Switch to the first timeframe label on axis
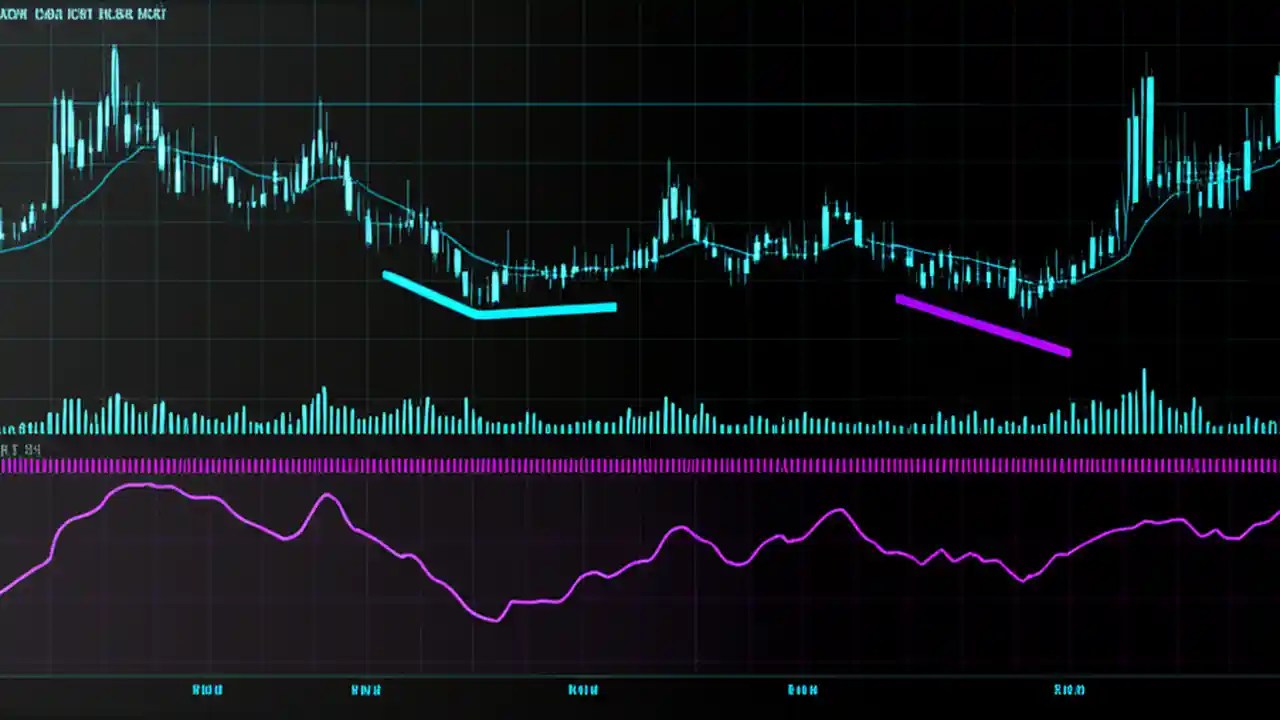 [x=207, y=689]
